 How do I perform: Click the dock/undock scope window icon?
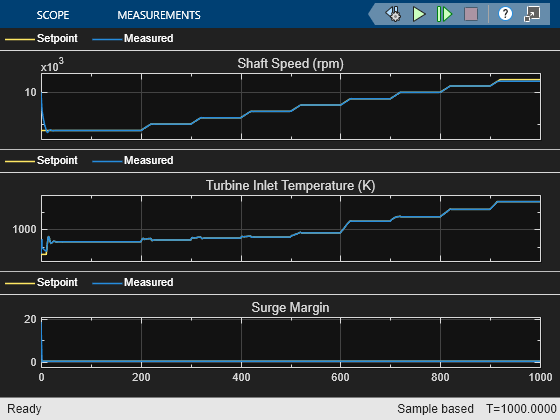tap(532, 14)
